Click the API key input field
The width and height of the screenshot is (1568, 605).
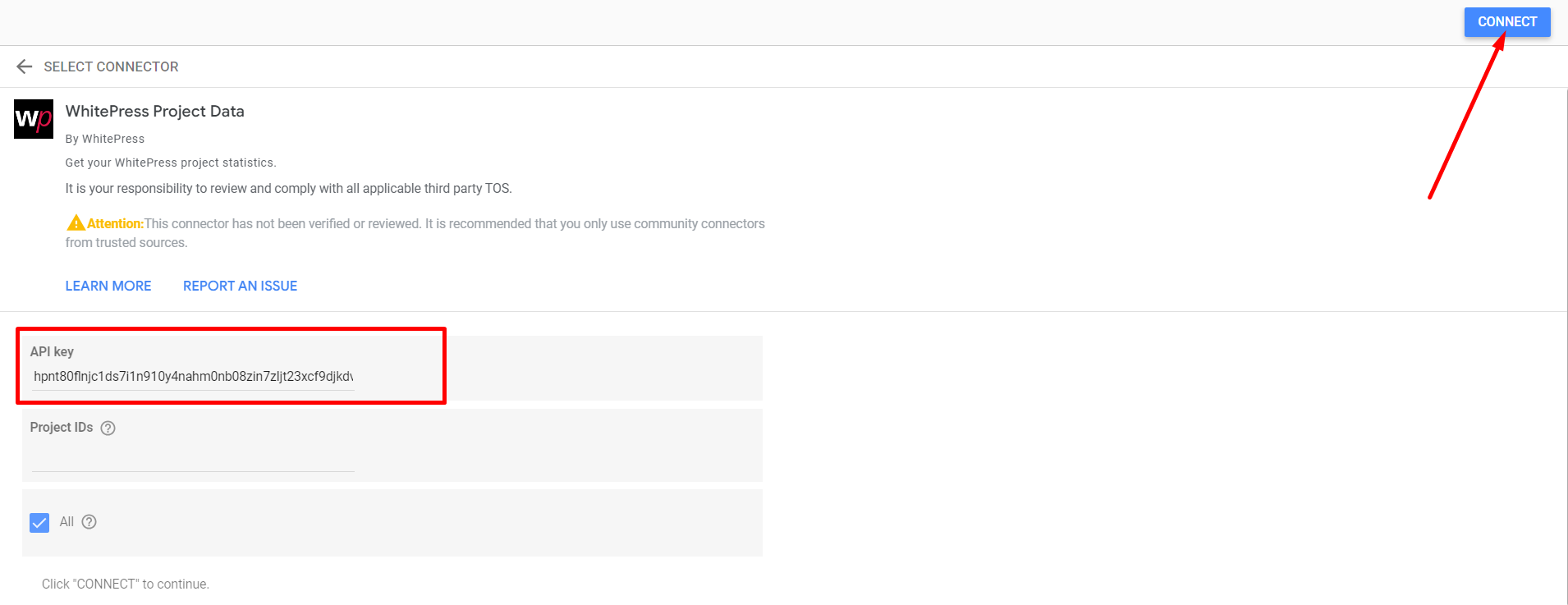point(193,377)
